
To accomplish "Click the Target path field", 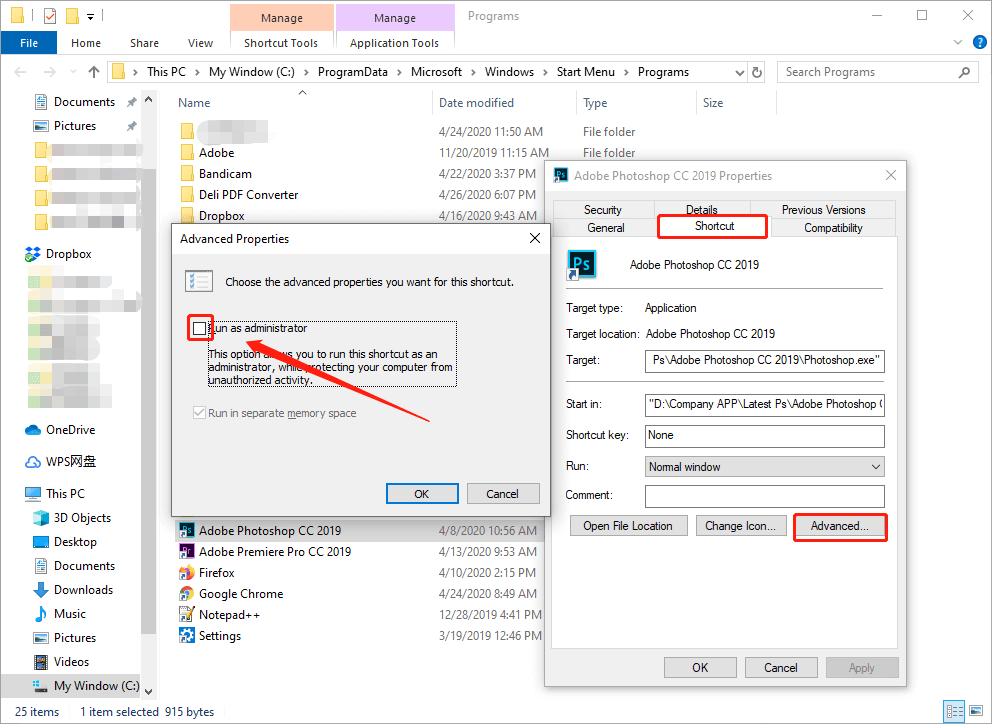I will point(764,361).
